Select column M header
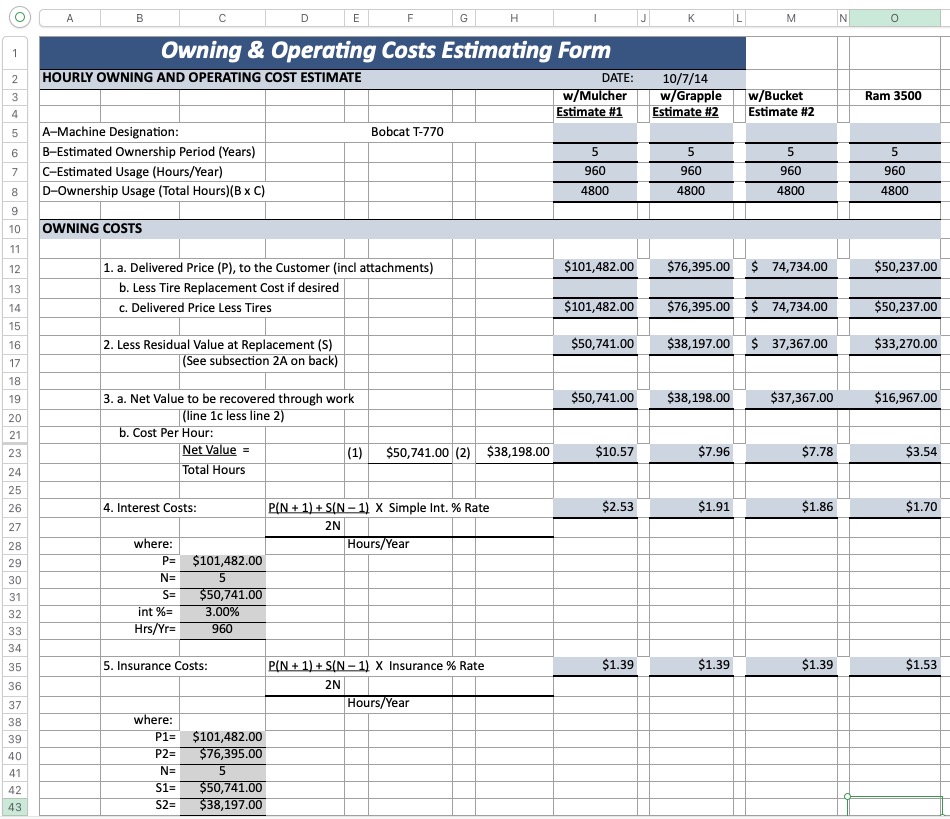Viewport: 950px width, 819px height. tap(791, 18)
